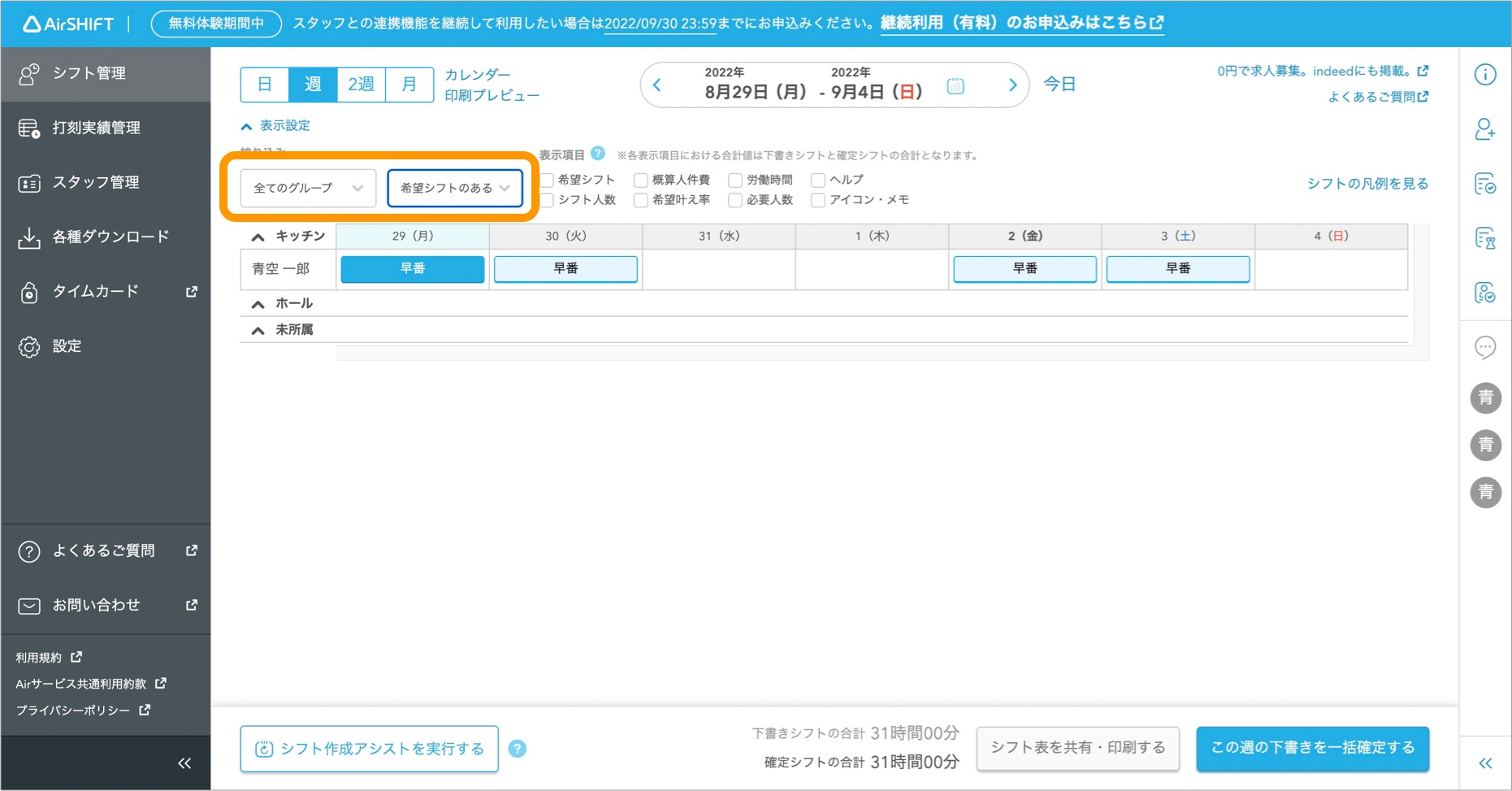Switch to the 2週 view tab
This screenshot has width=1512, height=791.
pyautogui.click(x=360, y=84)
